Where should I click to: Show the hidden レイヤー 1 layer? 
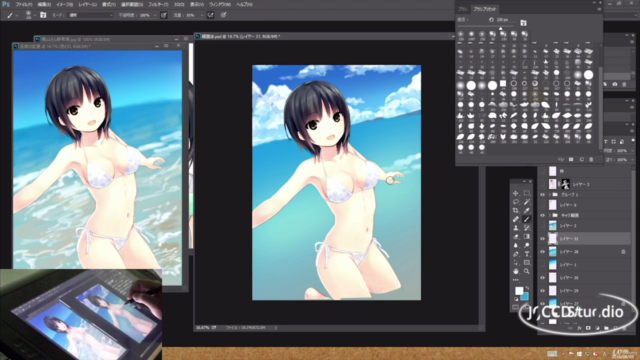[542, 265]
